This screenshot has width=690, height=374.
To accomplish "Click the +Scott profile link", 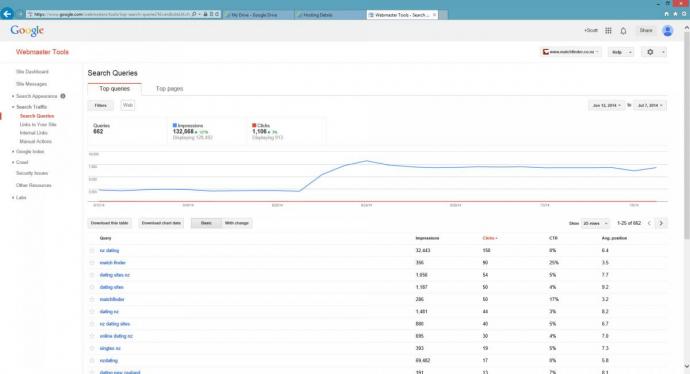I will 591,30.
